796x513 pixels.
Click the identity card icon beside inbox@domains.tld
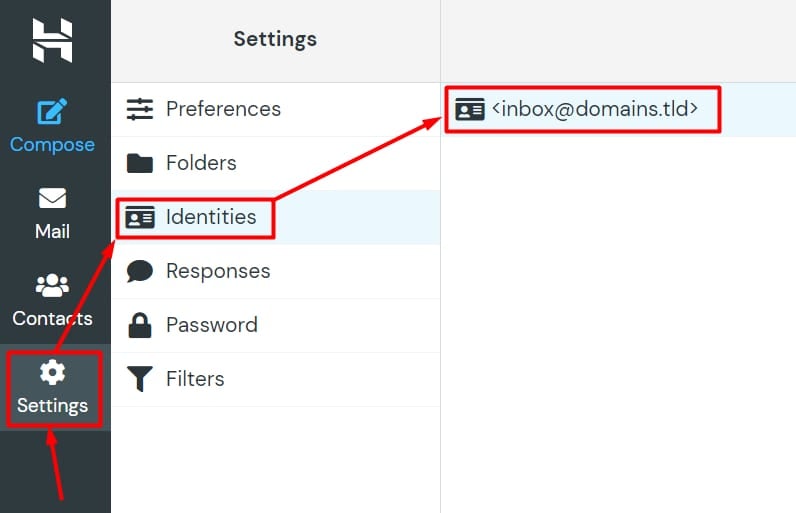[x=469, y=109]
